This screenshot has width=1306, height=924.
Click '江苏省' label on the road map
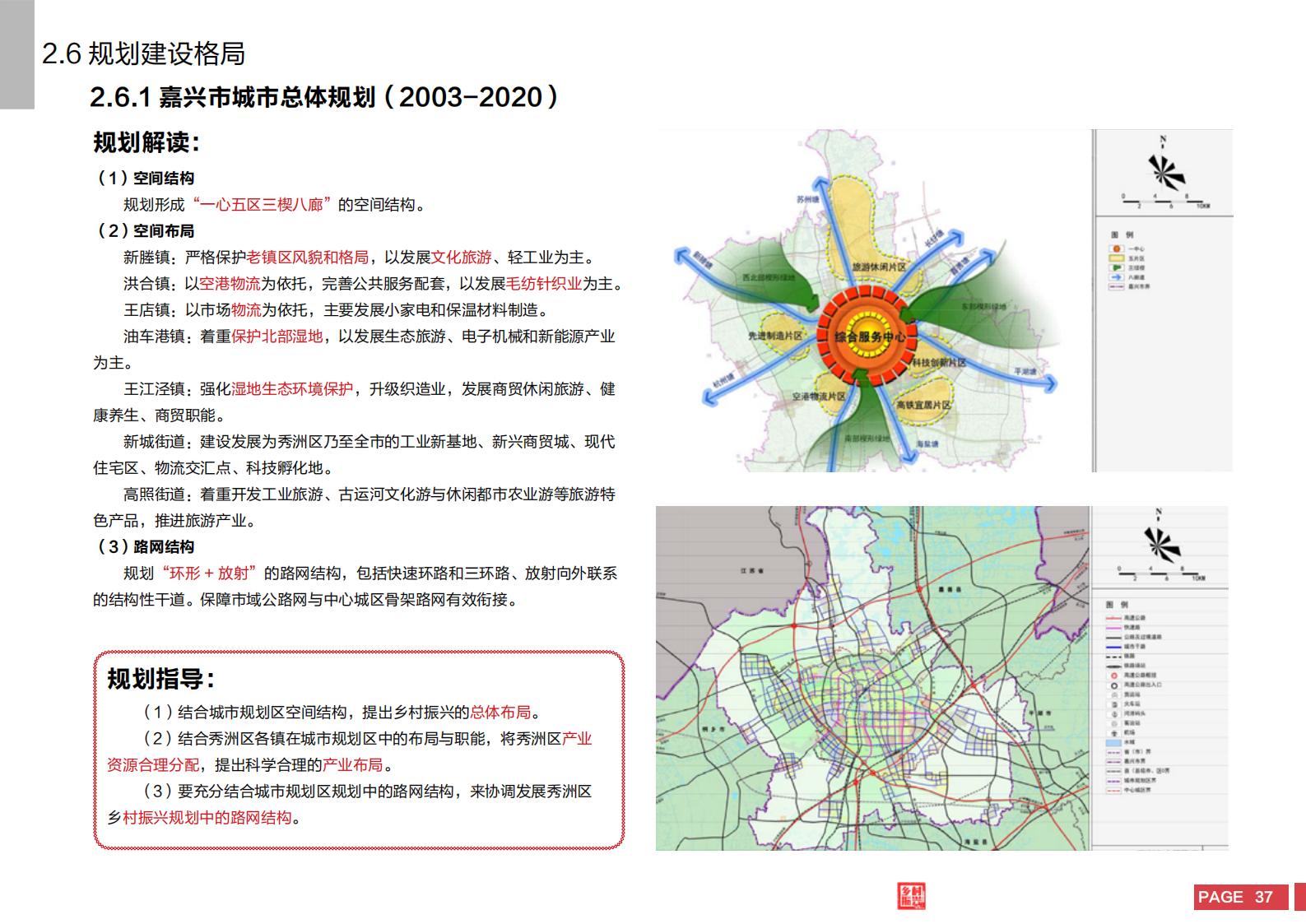753,570
